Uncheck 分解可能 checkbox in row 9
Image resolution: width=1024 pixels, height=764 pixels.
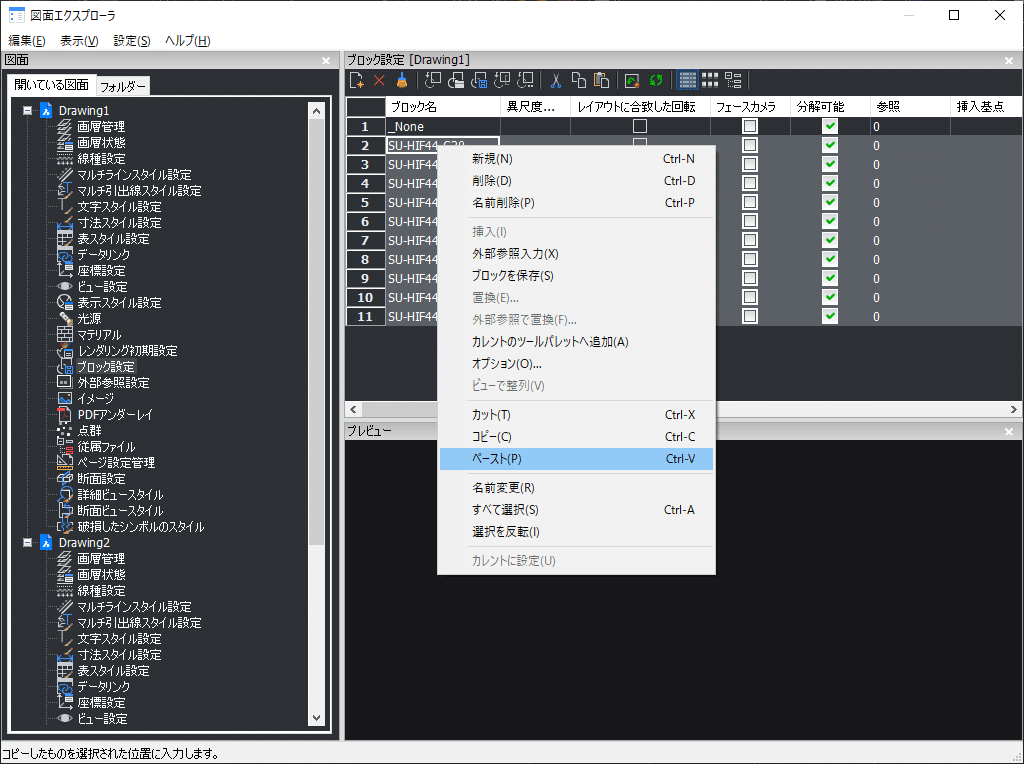coord(829,278)
